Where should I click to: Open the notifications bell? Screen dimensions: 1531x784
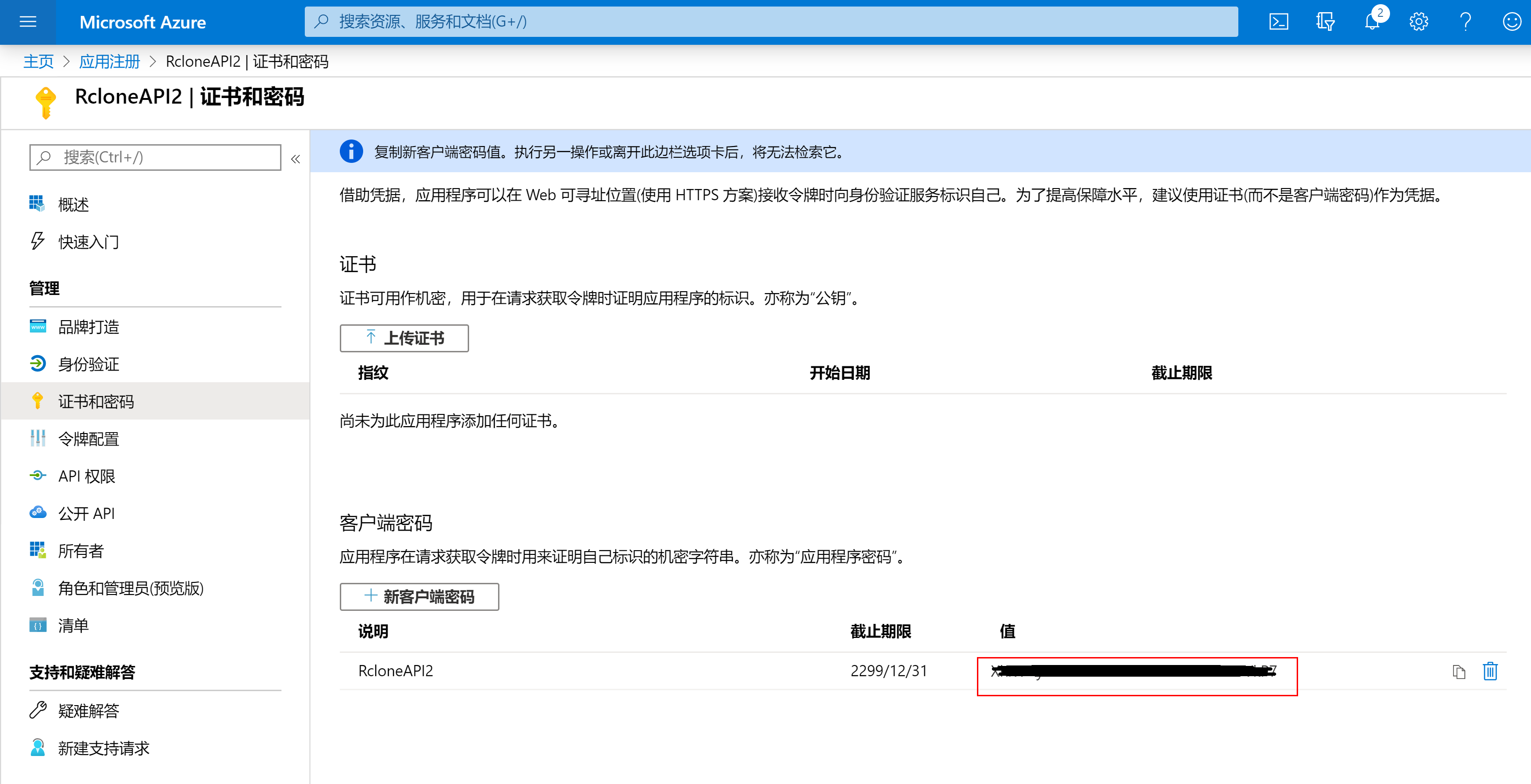1372,22
